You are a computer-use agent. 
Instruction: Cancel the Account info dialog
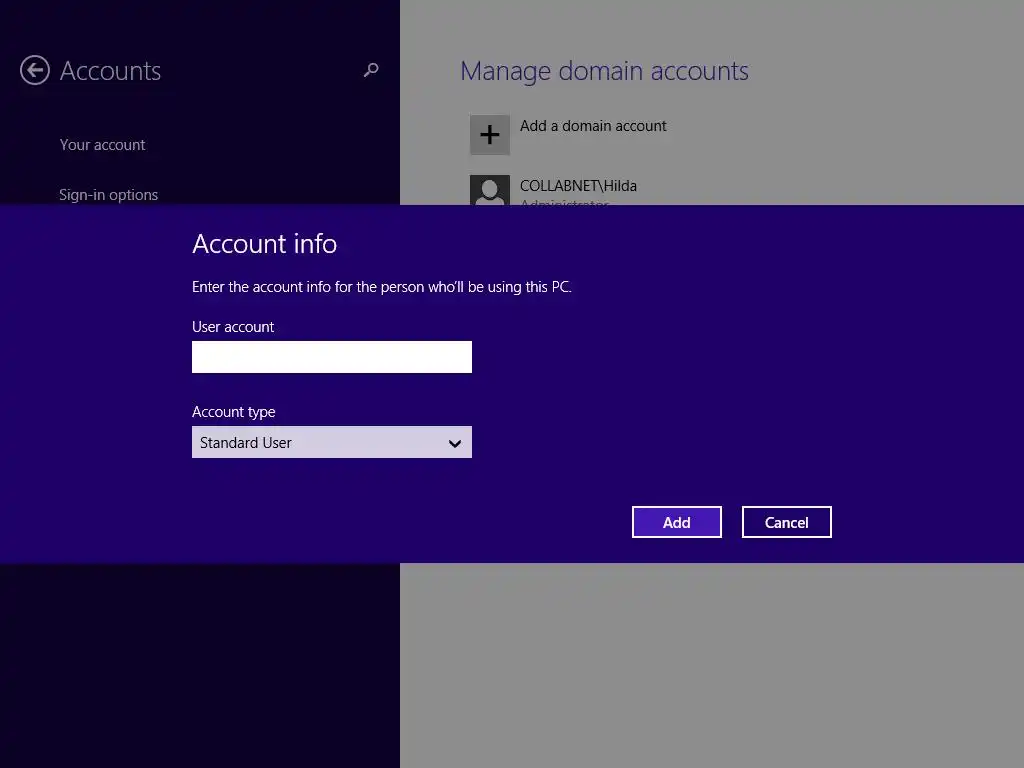(786, 522)
